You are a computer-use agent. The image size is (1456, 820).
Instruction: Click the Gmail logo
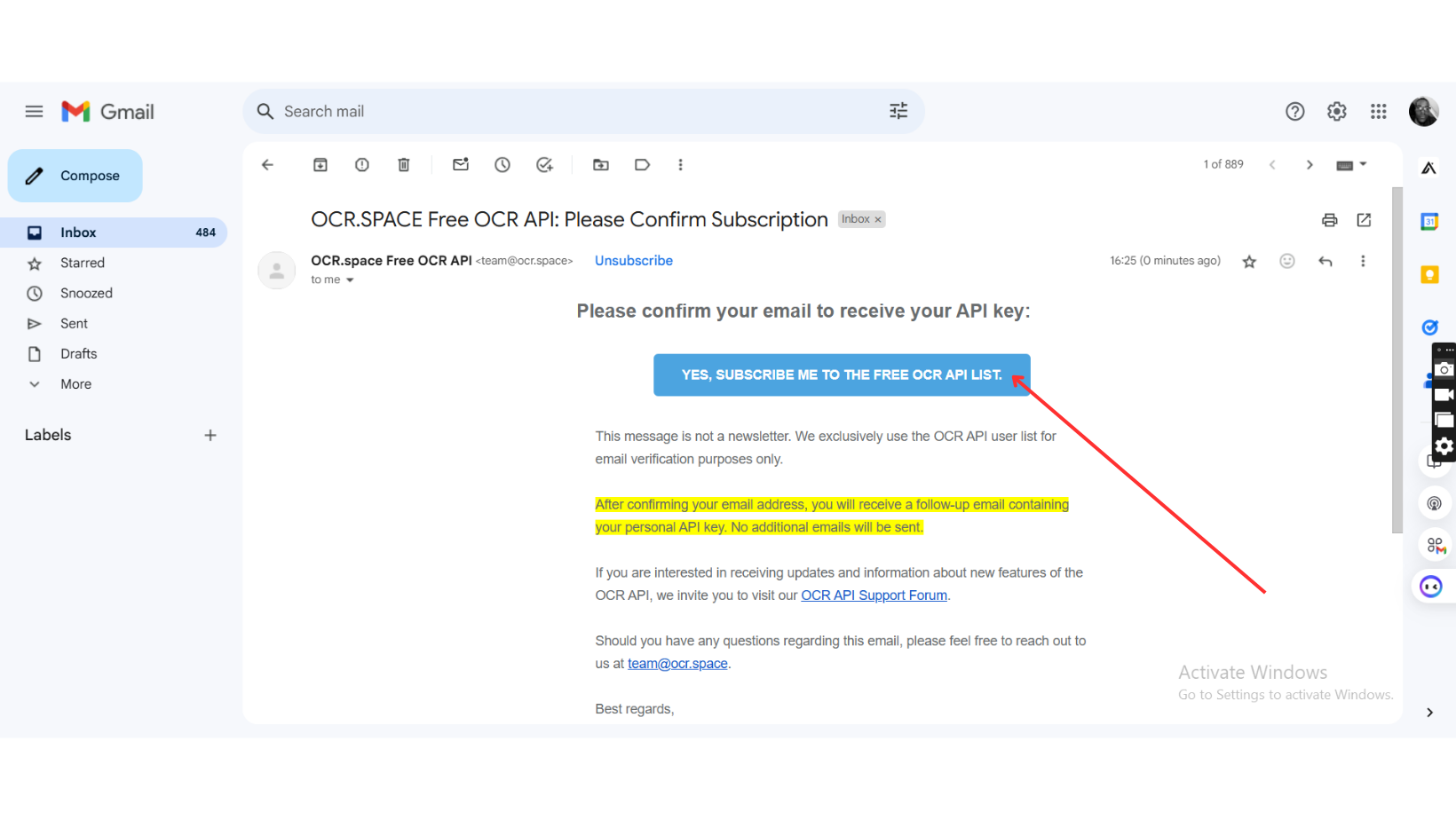tap(107, 111)
